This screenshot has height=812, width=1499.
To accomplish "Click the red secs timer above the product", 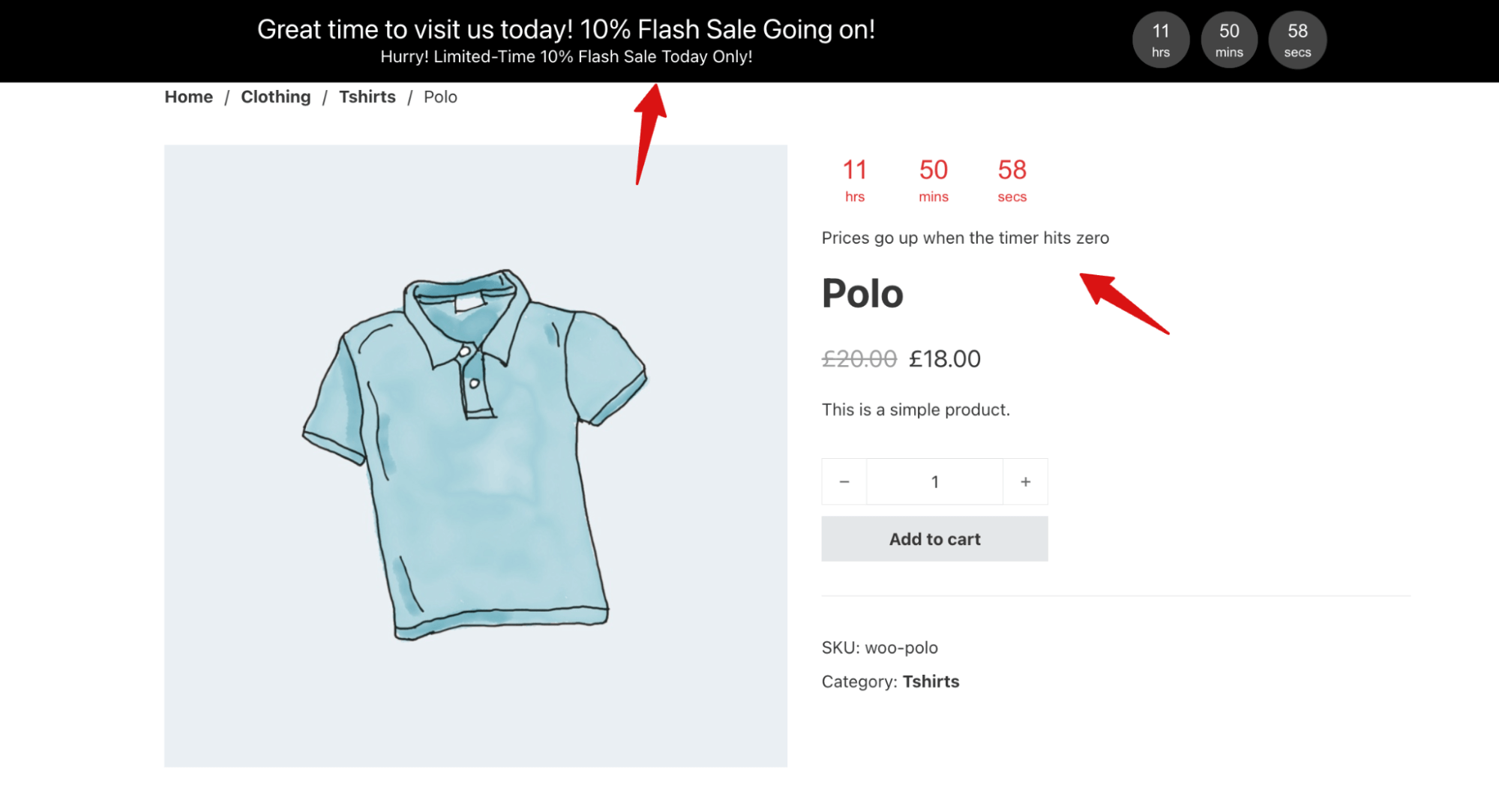I will pyautogui.click(x=1011, y=180).
